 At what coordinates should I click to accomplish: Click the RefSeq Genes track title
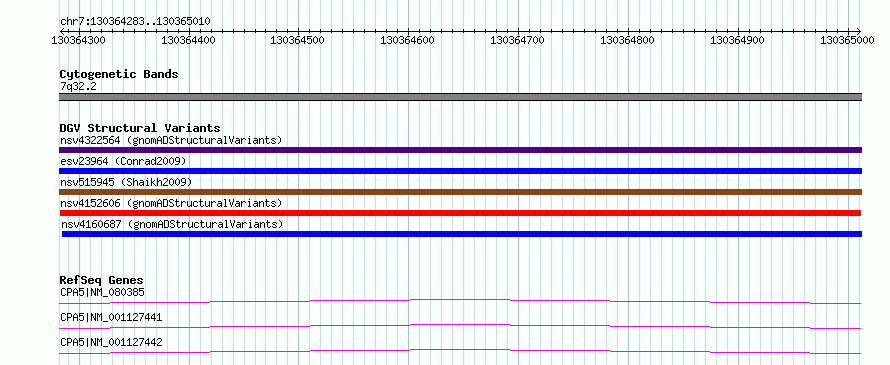pos(101,280)
